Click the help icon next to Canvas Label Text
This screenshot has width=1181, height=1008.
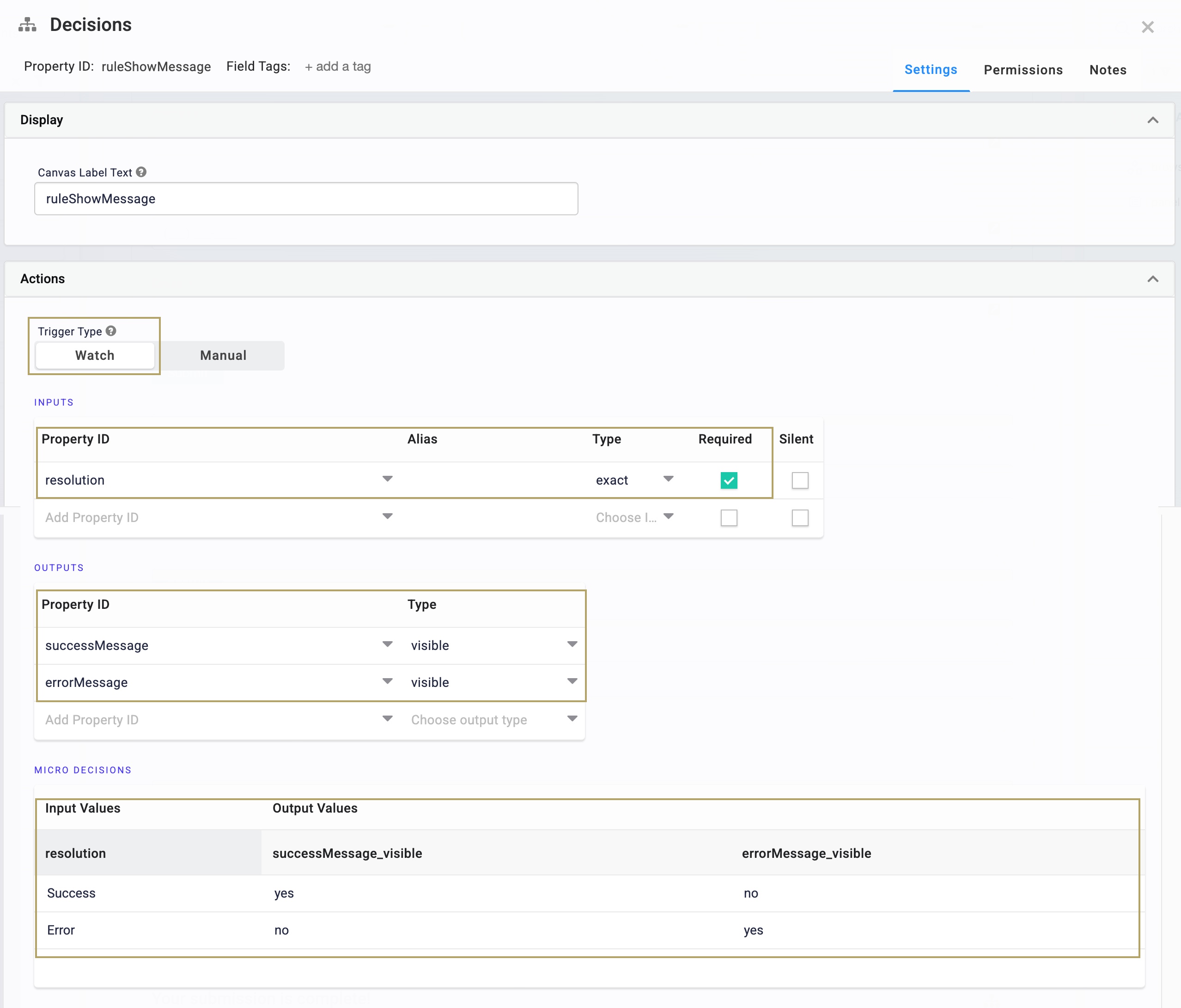(141, 171)
